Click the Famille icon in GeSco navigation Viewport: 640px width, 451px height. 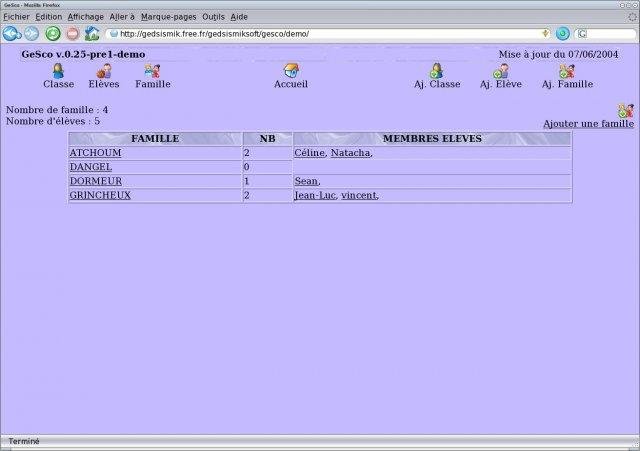(153, 71)
